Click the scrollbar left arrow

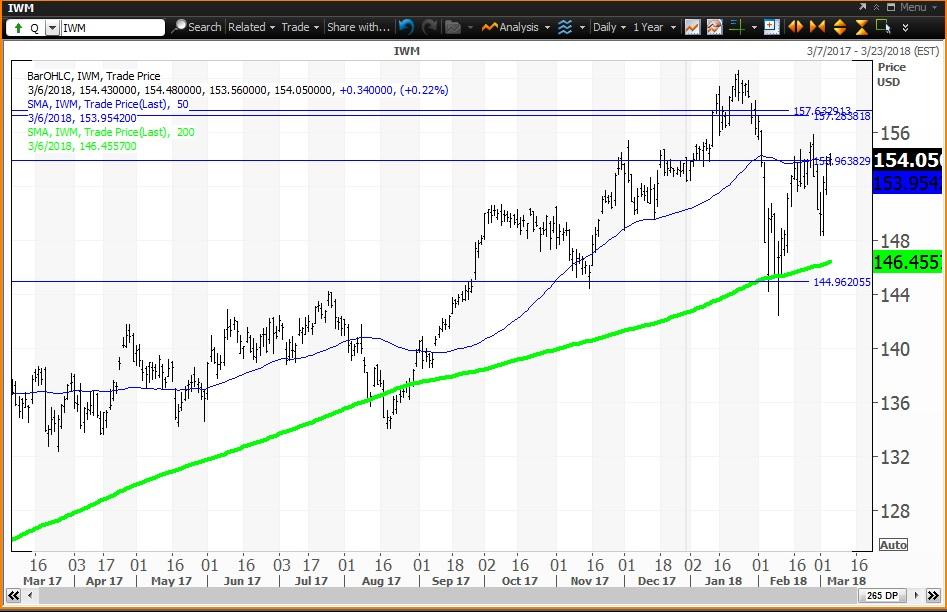(x=30, y=596)
